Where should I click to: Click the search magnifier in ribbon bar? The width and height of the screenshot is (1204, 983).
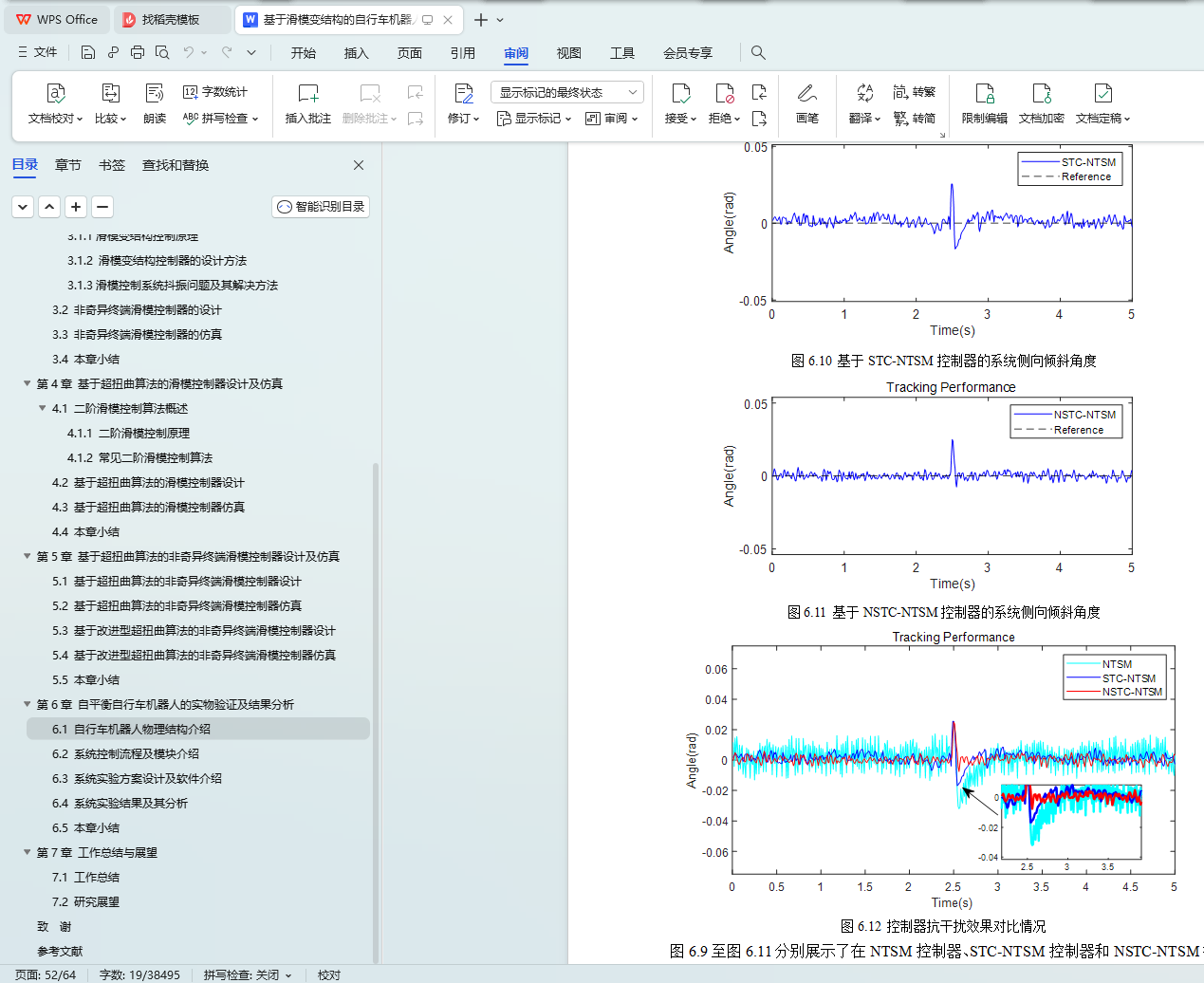758,53
